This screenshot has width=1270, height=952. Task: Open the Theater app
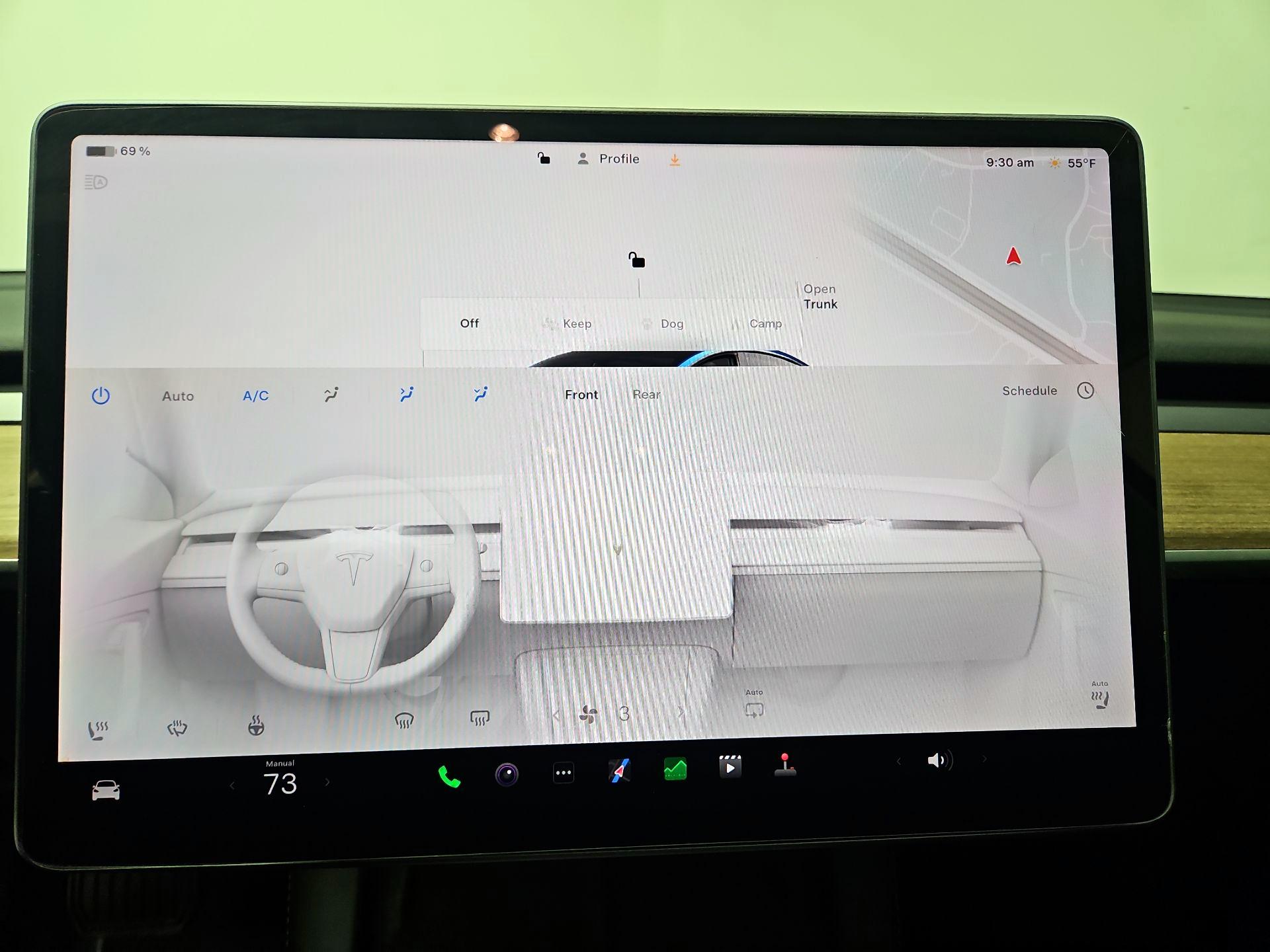tap(729, 769)
